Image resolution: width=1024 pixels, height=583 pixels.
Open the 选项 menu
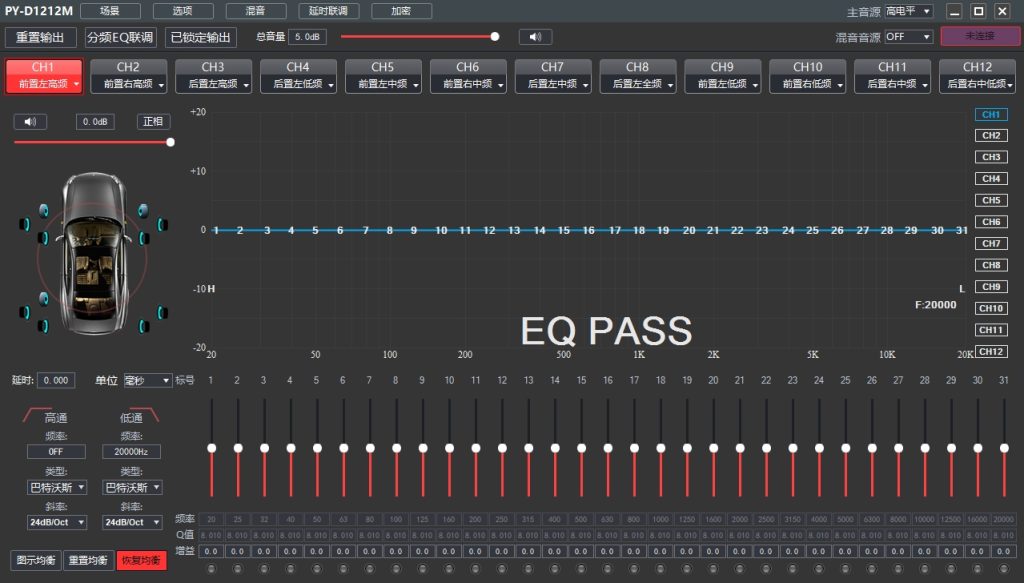point(183,11)
